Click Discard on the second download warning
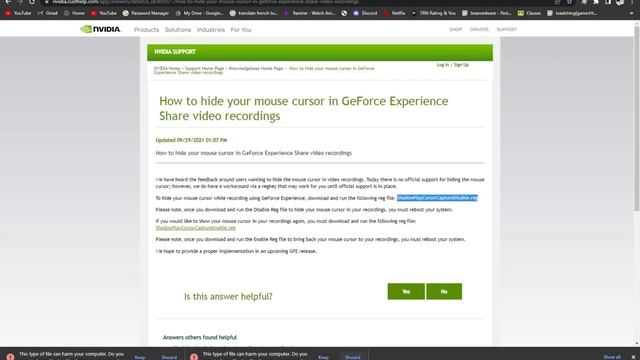640x360 pixels. click(353, 357)
